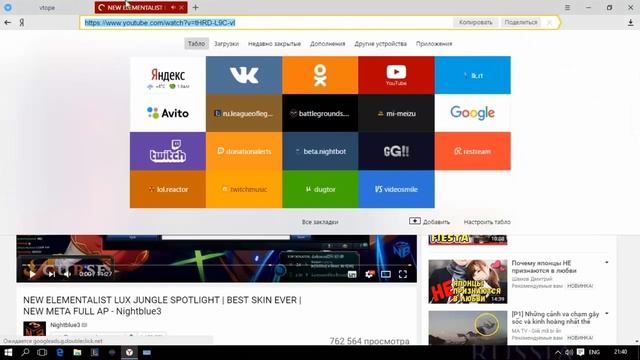This screenshot has height=360, width=640.
Task: Switch to Загрузки tab
Action: pos(226,44)
